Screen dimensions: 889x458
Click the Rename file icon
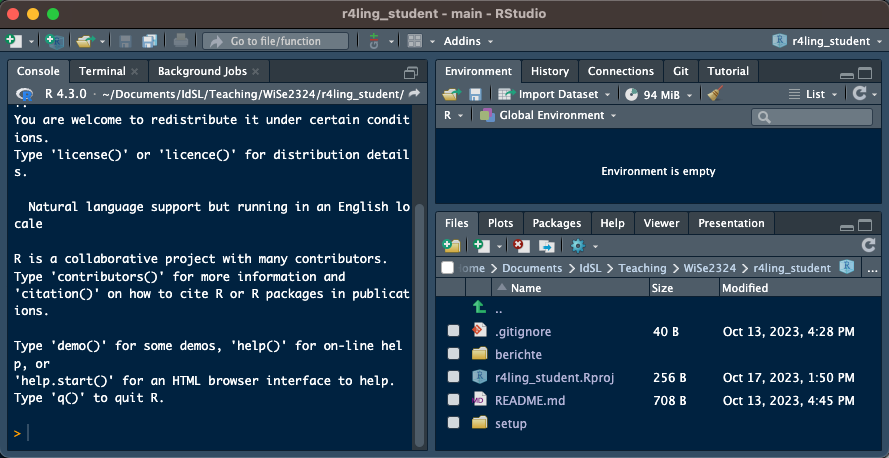[547, 245]
